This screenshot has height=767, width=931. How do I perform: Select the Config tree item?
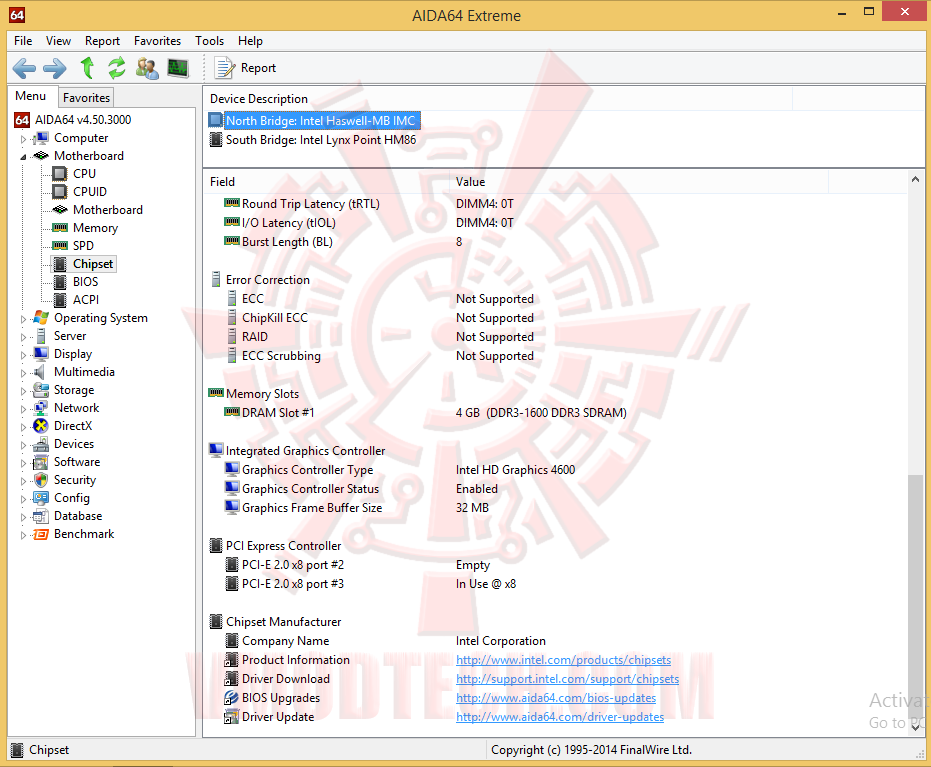tap(71, 497)
